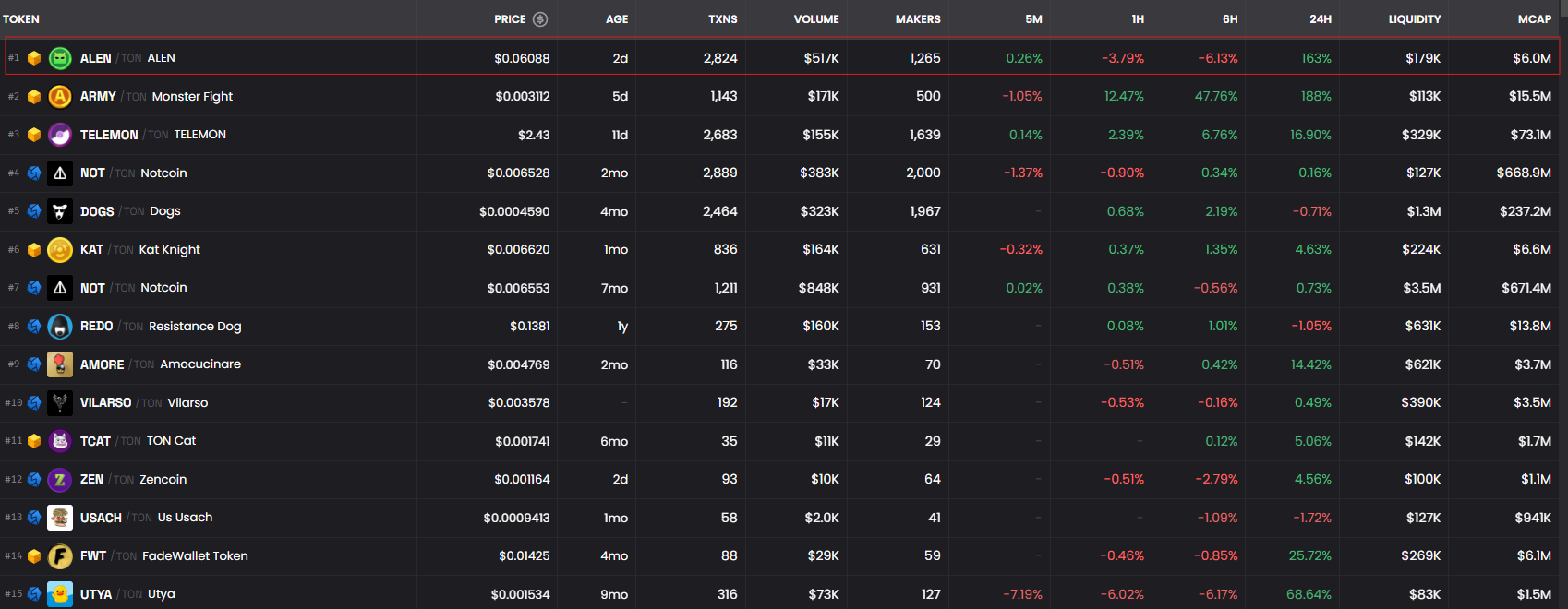Click the REDO Resistance Dog logo

60,326
